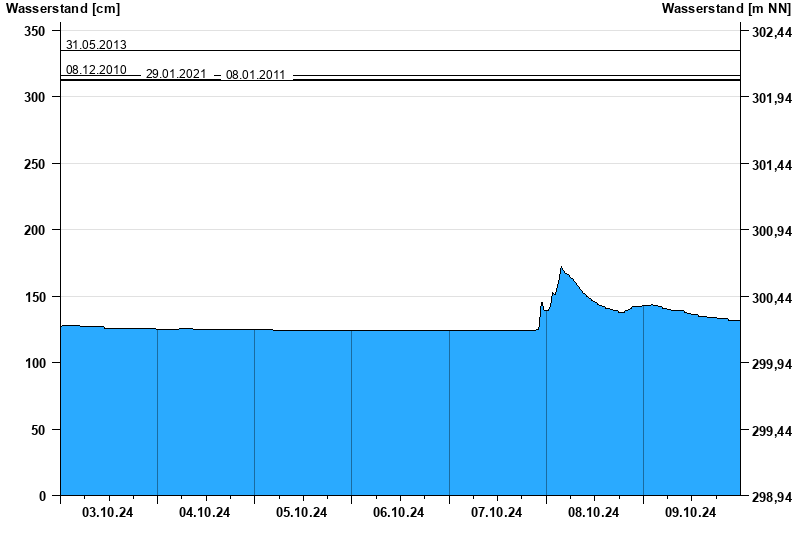The width and height of the screenshot is (800, 550).
Task: Select the 05.10.24 date label
Action: [302, 513]
